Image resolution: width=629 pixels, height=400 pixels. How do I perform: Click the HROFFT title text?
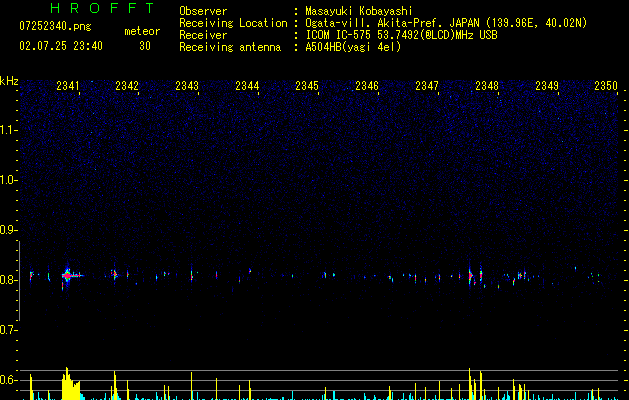click(x=102, y=8)
